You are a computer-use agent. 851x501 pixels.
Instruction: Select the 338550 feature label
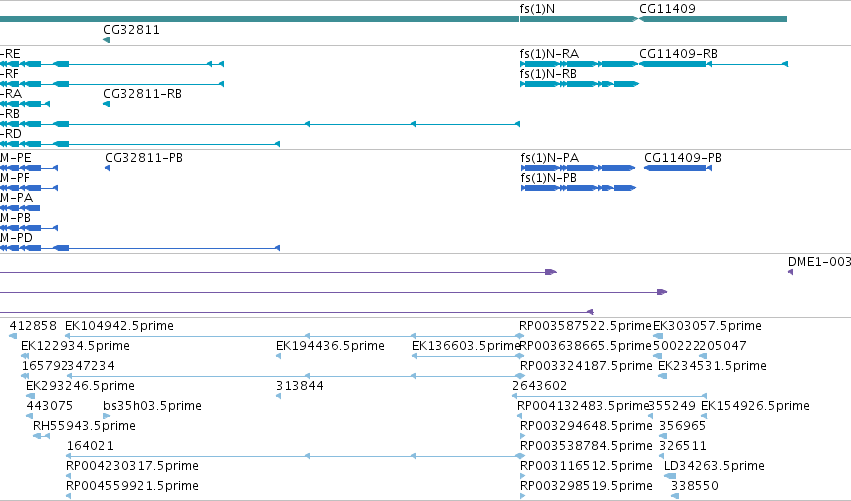(695, 486)
